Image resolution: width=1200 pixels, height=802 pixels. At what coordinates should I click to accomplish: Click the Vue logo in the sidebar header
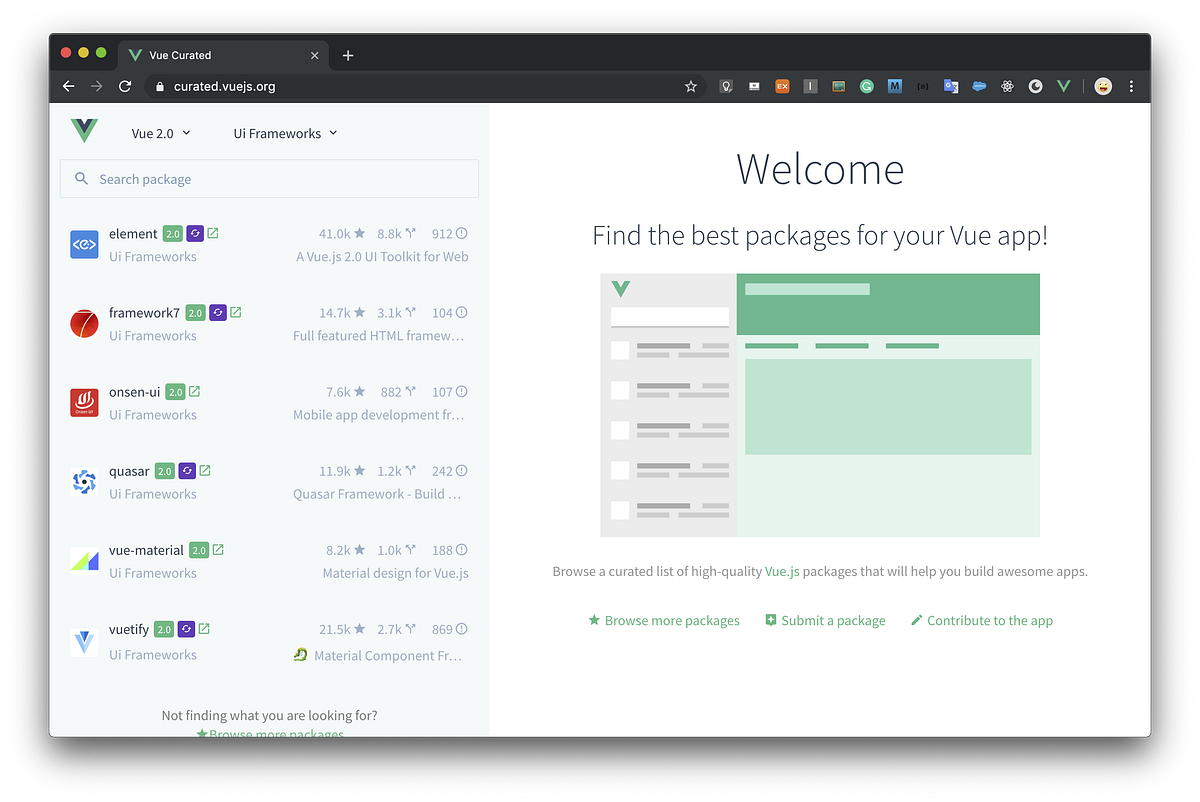point(84,130)
